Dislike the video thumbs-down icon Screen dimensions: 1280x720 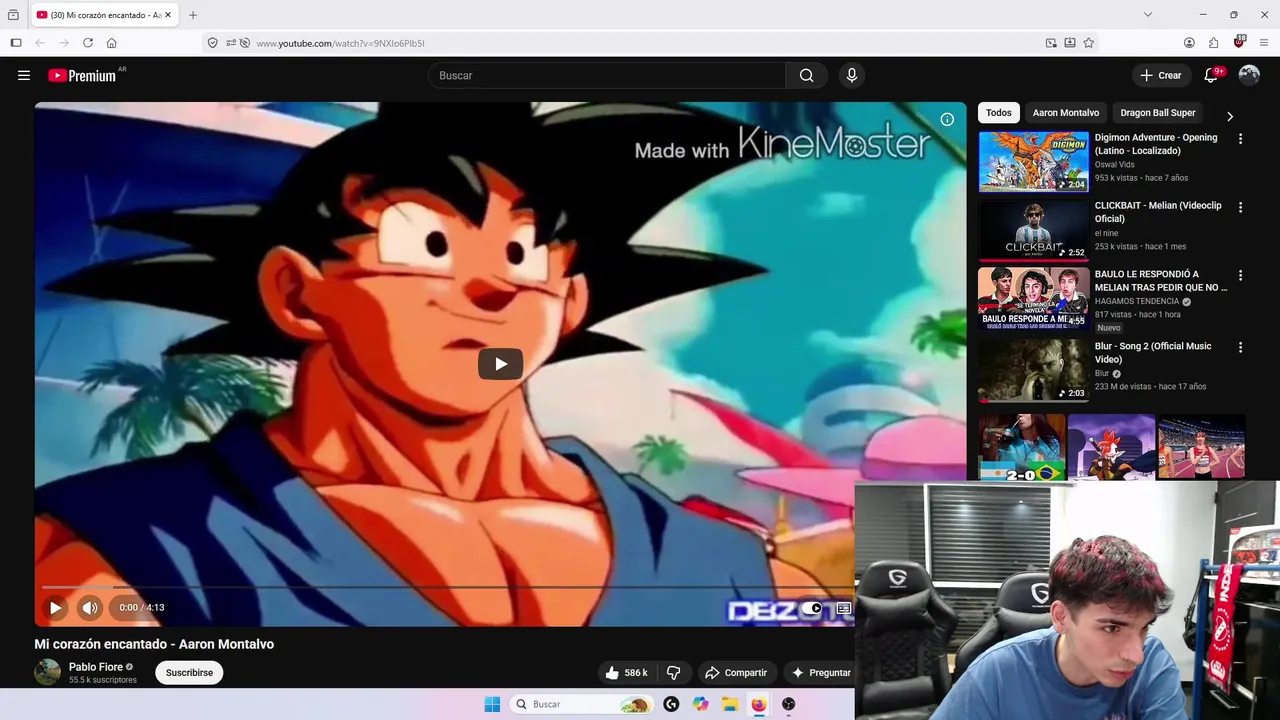tap(674, 673)
